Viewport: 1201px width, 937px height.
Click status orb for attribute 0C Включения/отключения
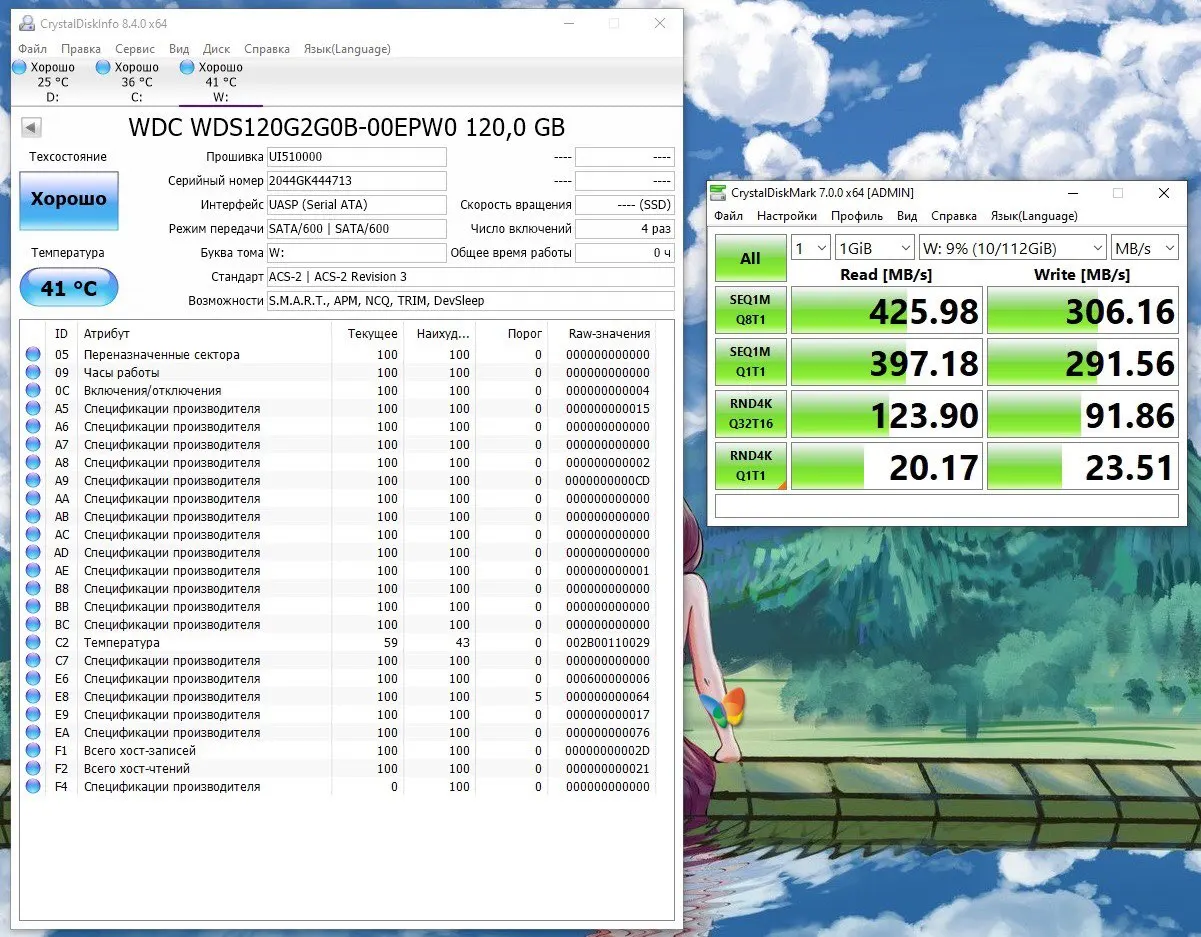point(33,391)
